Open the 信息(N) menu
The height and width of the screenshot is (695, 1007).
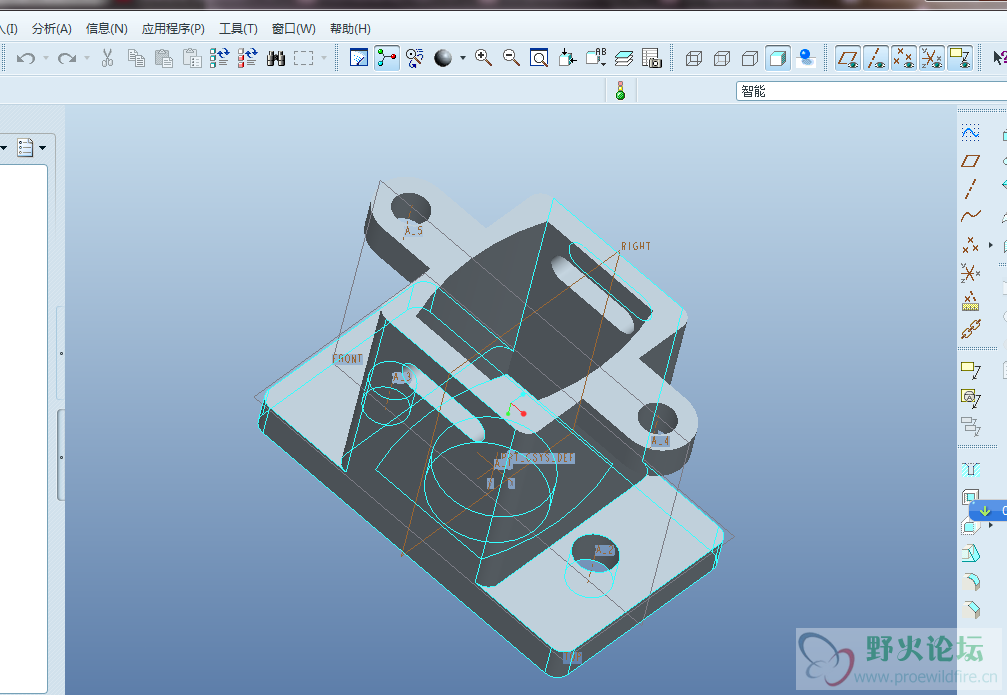(x=107, y=29)
